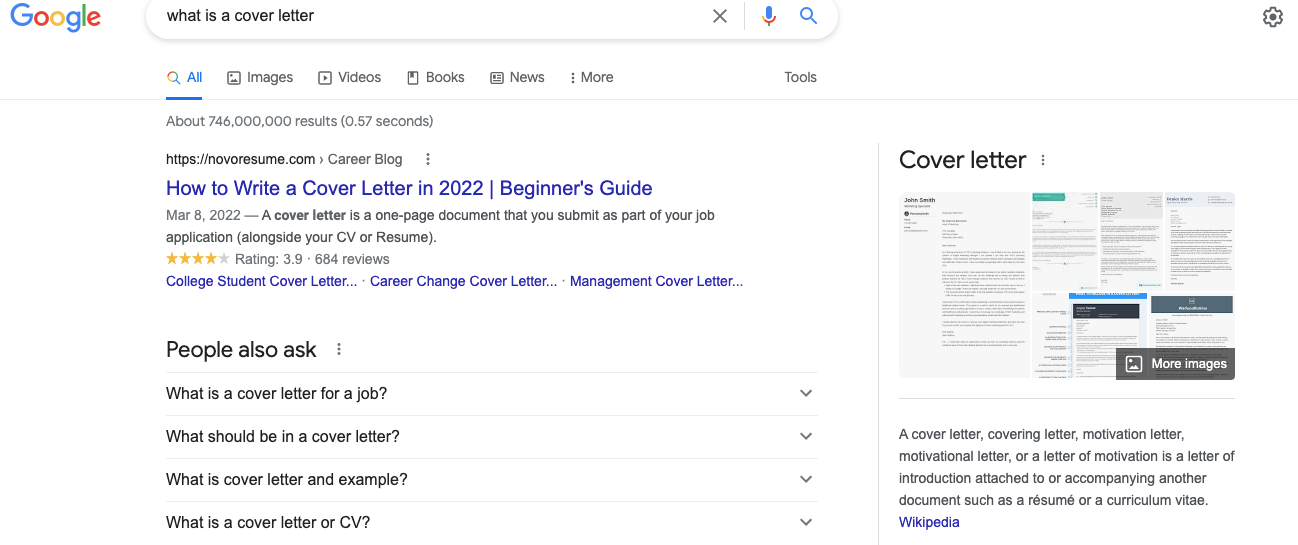Start voice search with the microphone icon
Image resolution: width=1298 pixels, height=545 pixels.
[x=769, y=16]
